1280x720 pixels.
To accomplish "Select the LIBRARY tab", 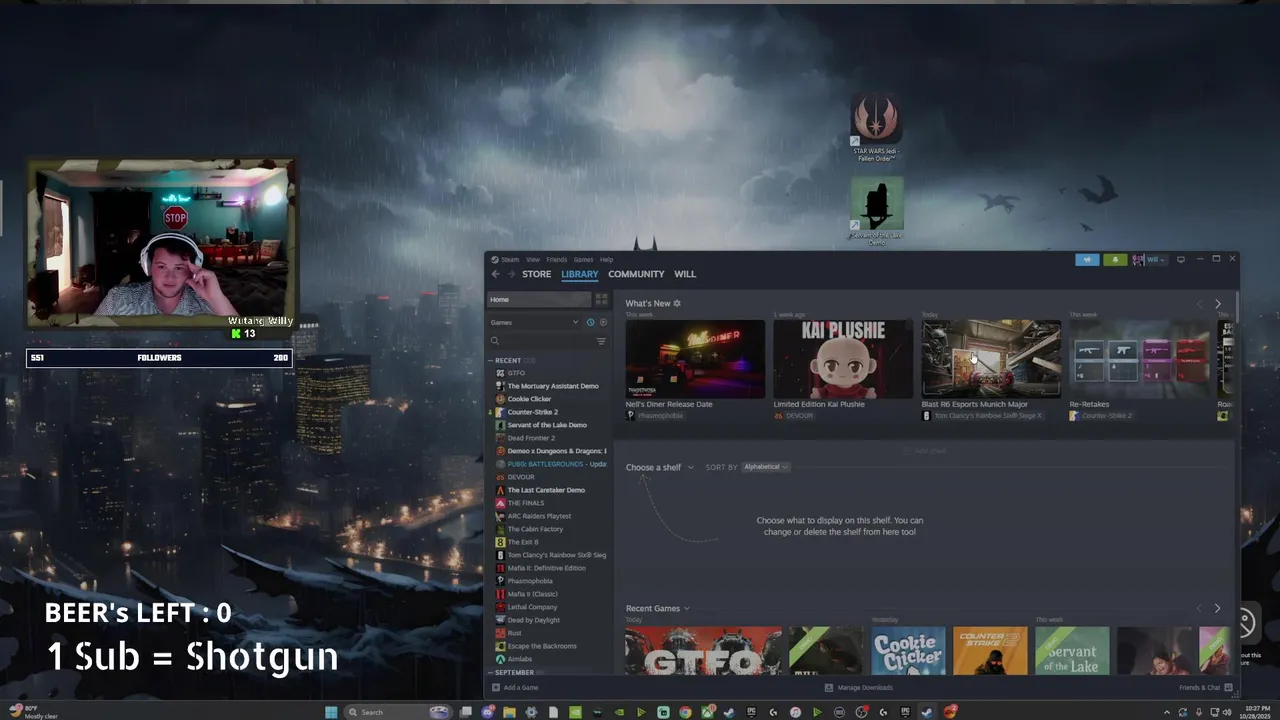I will pyautogui.click(x=580, y=274).
